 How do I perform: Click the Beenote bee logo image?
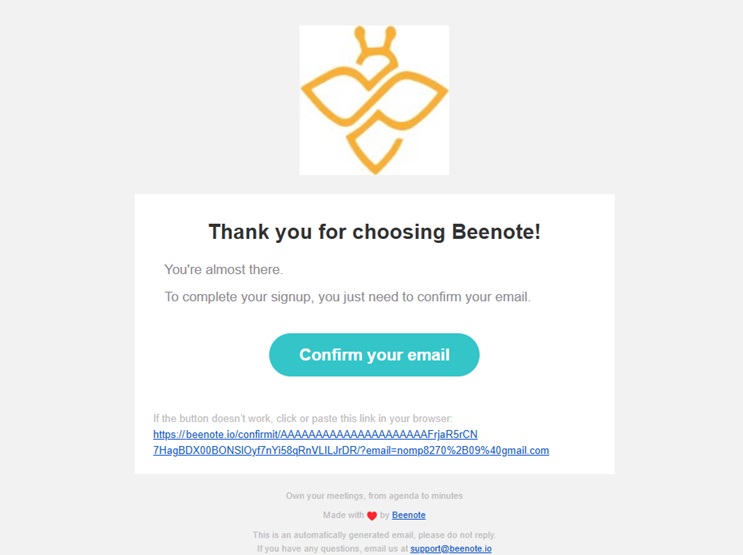point(374,100)
